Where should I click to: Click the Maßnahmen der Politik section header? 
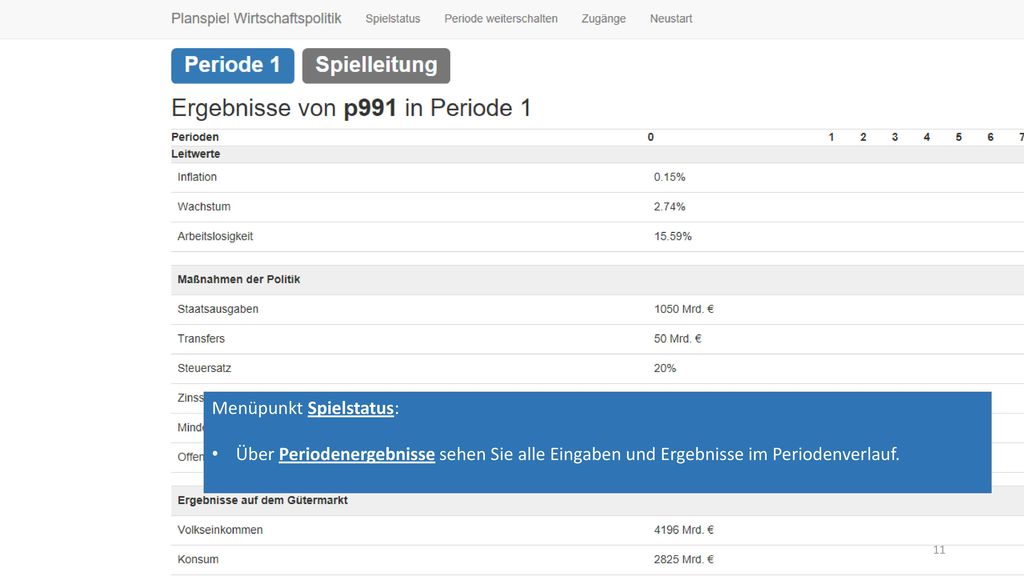pos(239,280)
